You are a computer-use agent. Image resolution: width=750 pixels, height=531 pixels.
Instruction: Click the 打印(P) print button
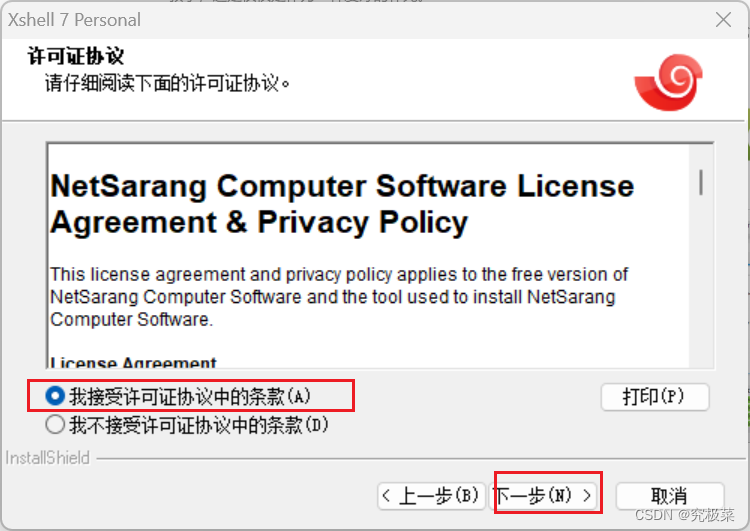(654, 397)
